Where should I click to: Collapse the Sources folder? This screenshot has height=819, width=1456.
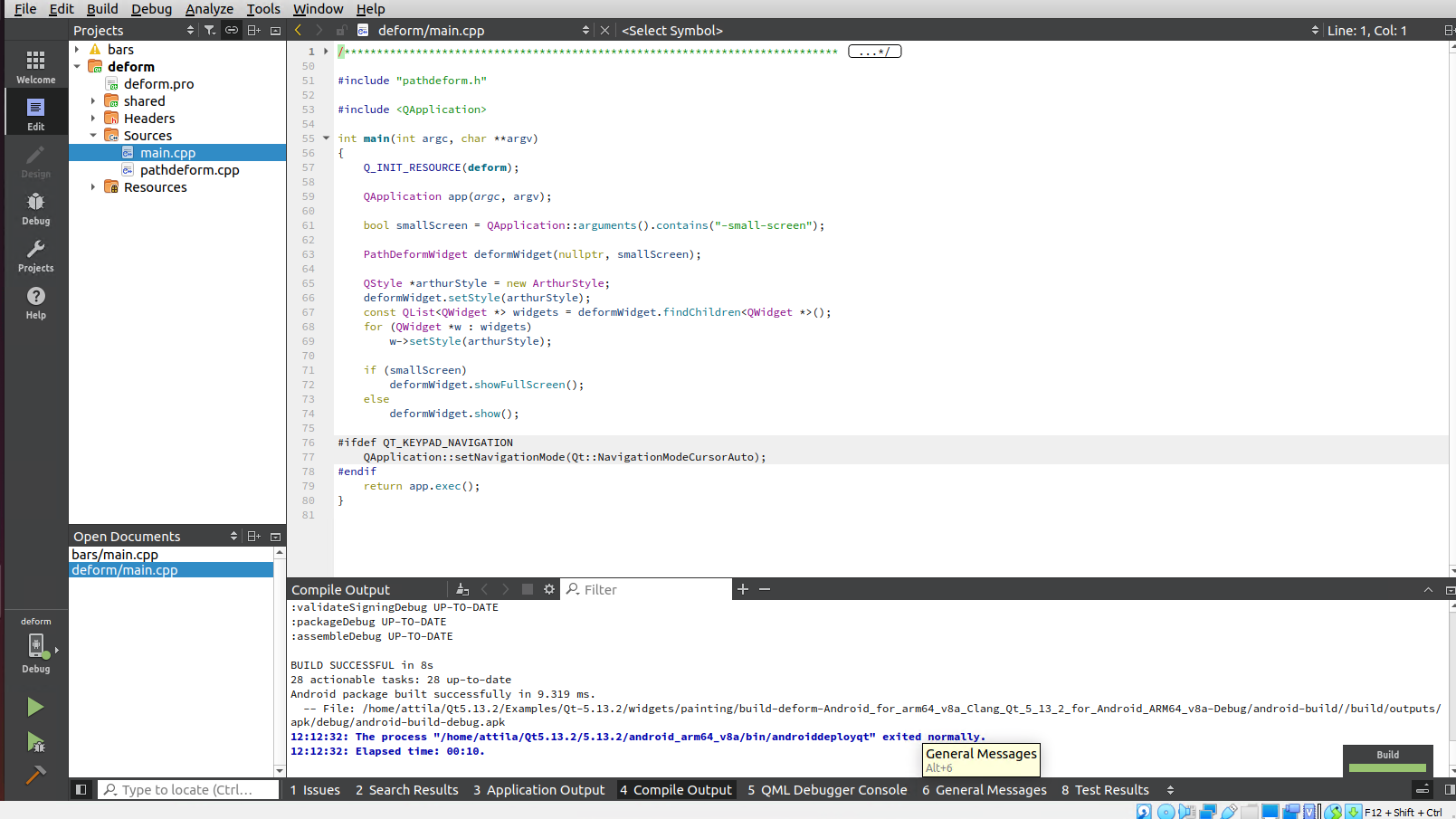pos(93,136)
